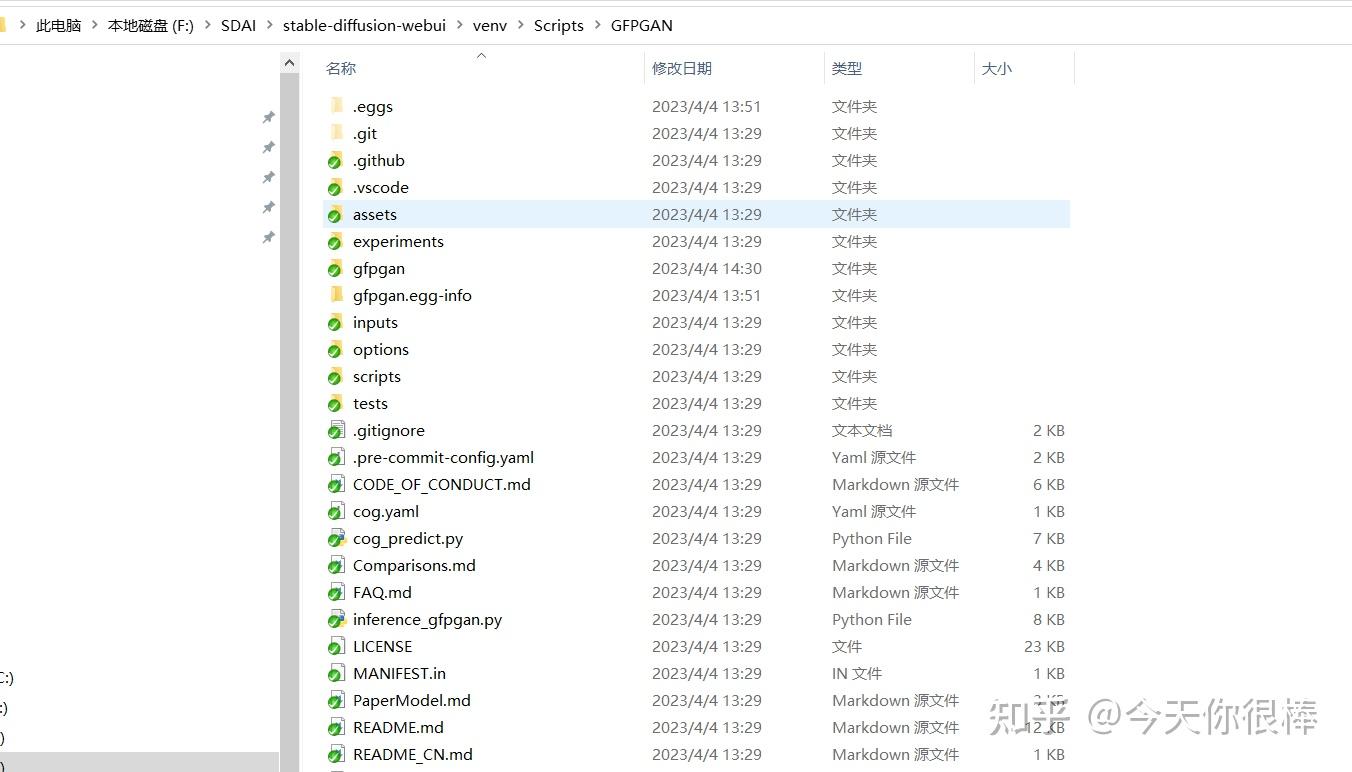
Task: Jump to SDAI breadcrumb folder
Action: [239, 25]
